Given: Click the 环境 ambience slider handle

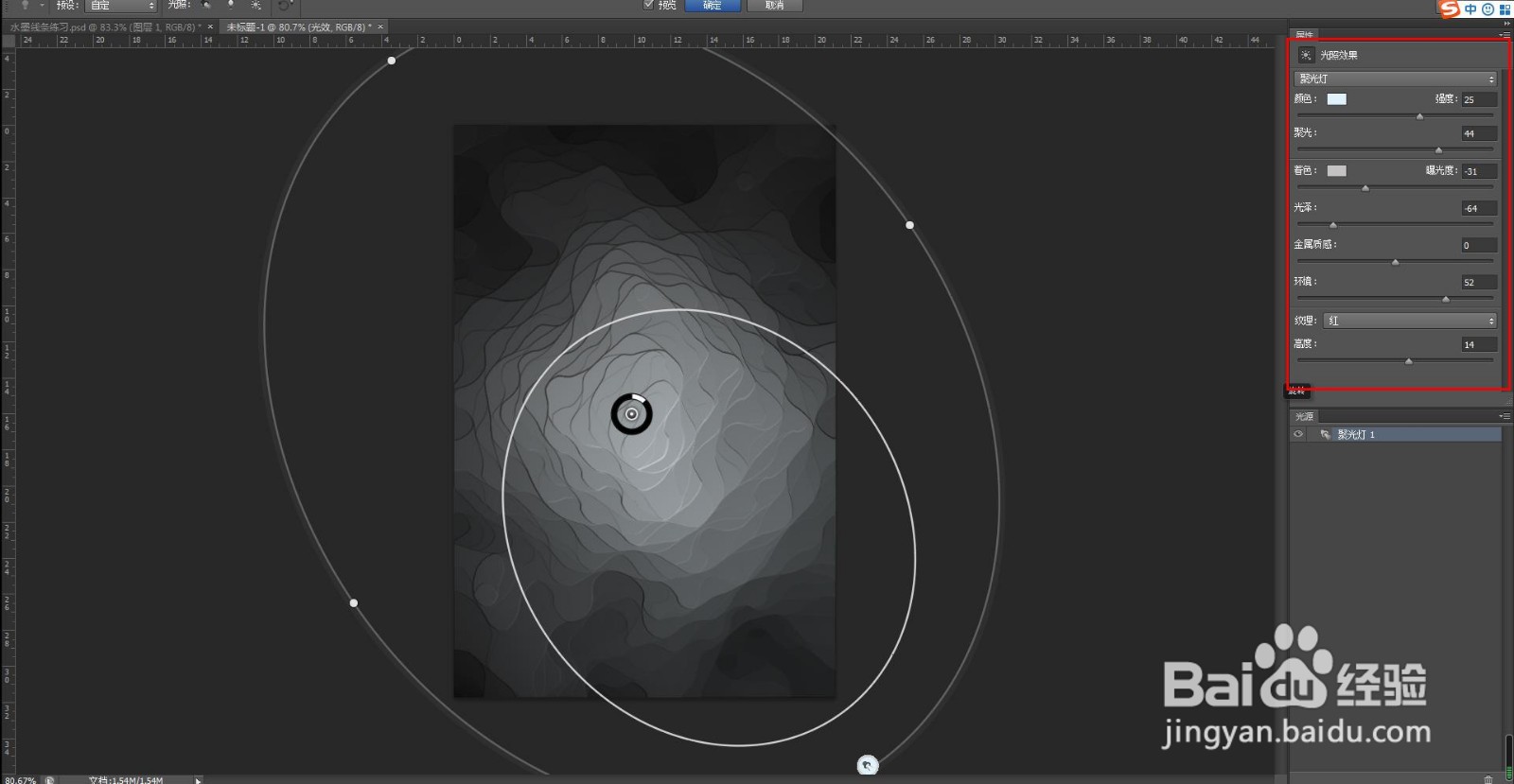Looking at the screenshot, I should [1445, 299].
